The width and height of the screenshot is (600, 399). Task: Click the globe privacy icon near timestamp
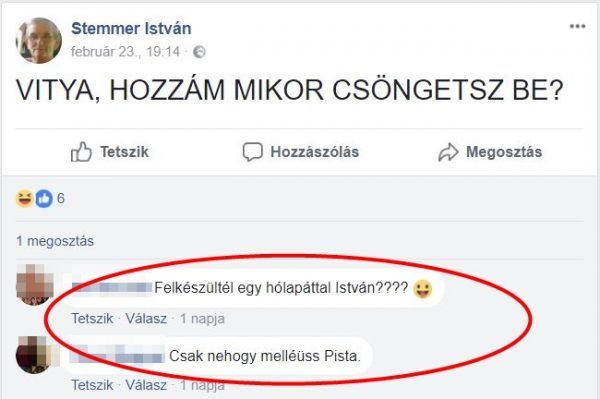199,52
